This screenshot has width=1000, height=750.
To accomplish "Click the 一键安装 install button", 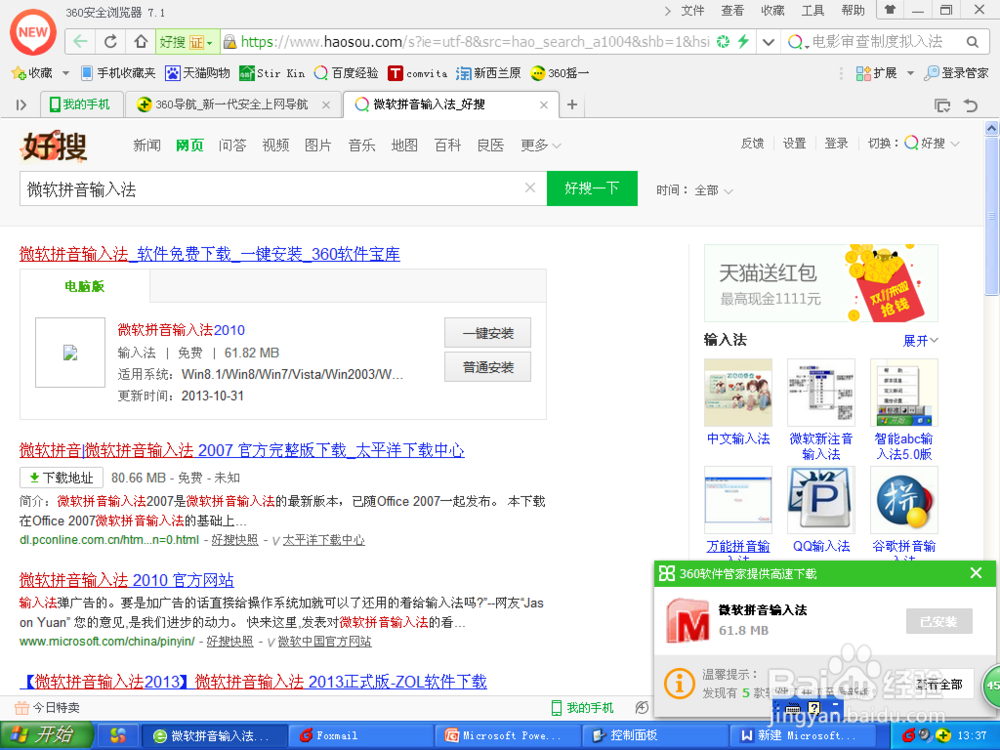I will [x=487, y=332].
